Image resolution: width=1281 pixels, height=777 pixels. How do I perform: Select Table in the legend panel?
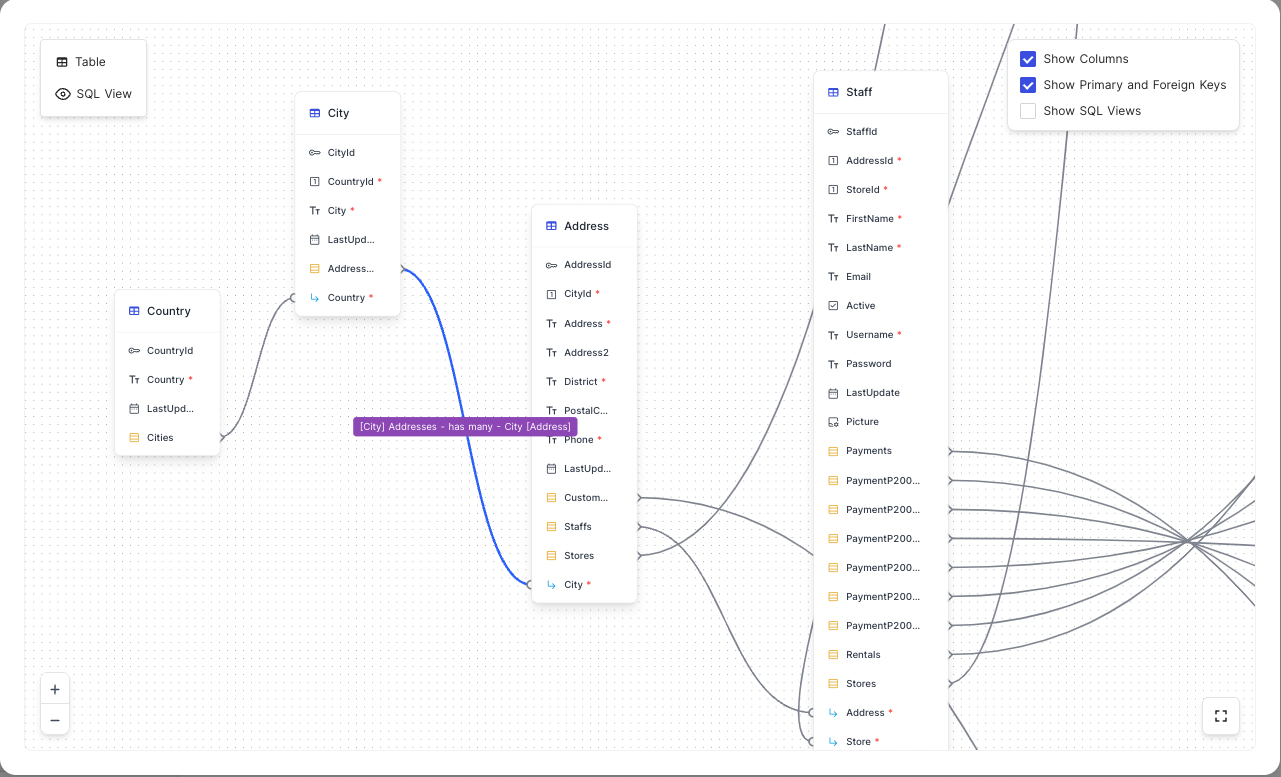(90, 62)
